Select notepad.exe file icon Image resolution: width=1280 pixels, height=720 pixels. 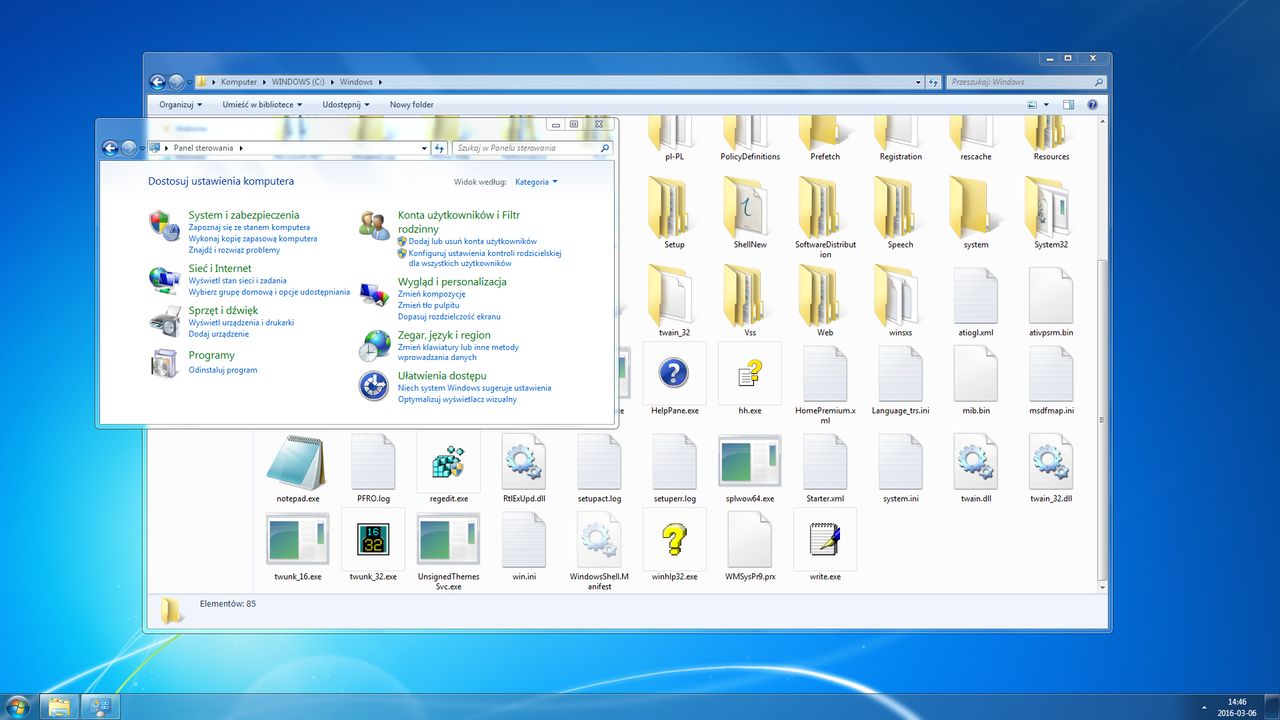(x=298, y=462)
